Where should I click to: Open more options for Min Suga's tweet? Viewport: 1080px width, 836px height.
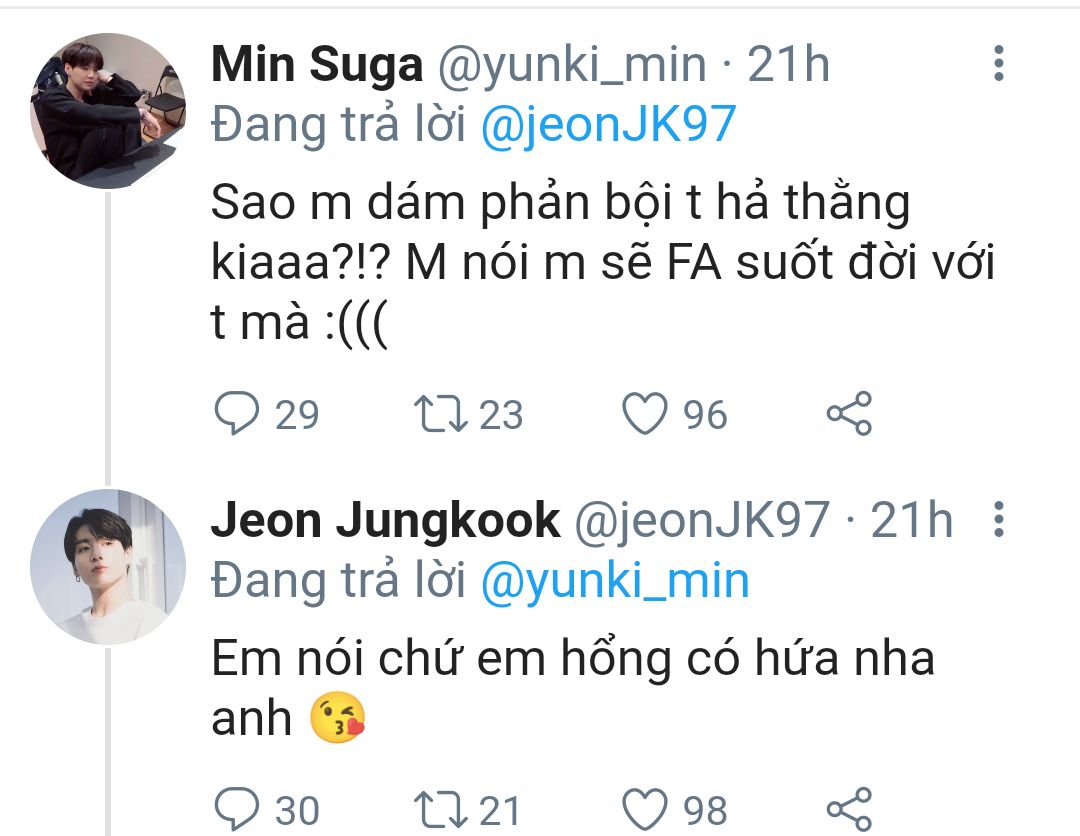(x=997, y=63)
